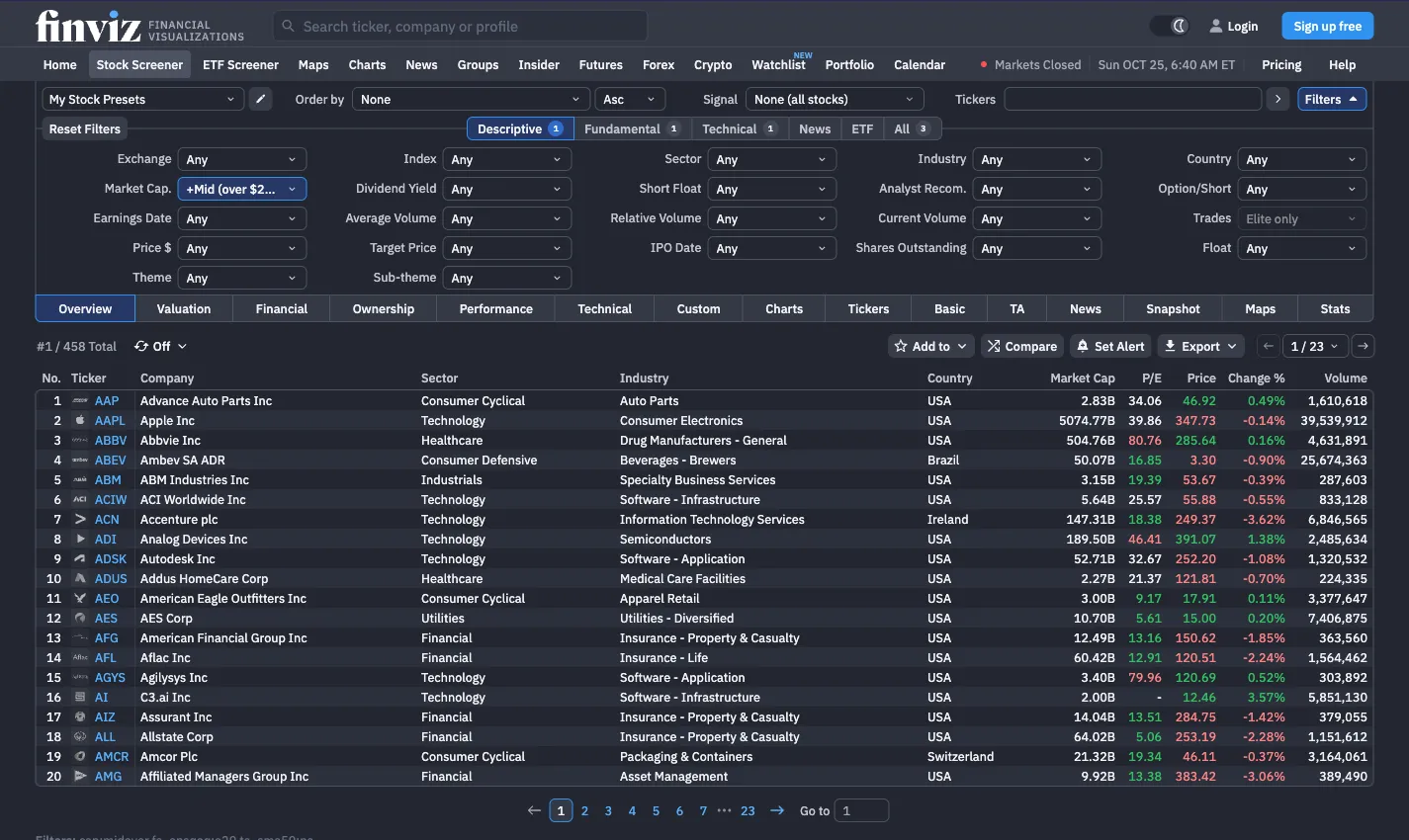Click the Login user icon

1216,27
